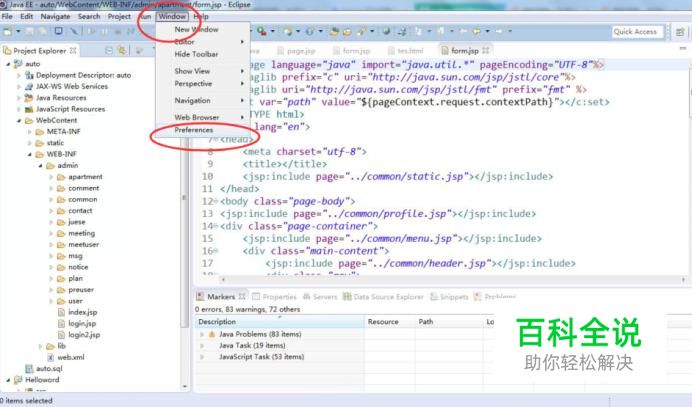
Task: Sort markers by the Description column header
Action: click(x=280, y=321)
